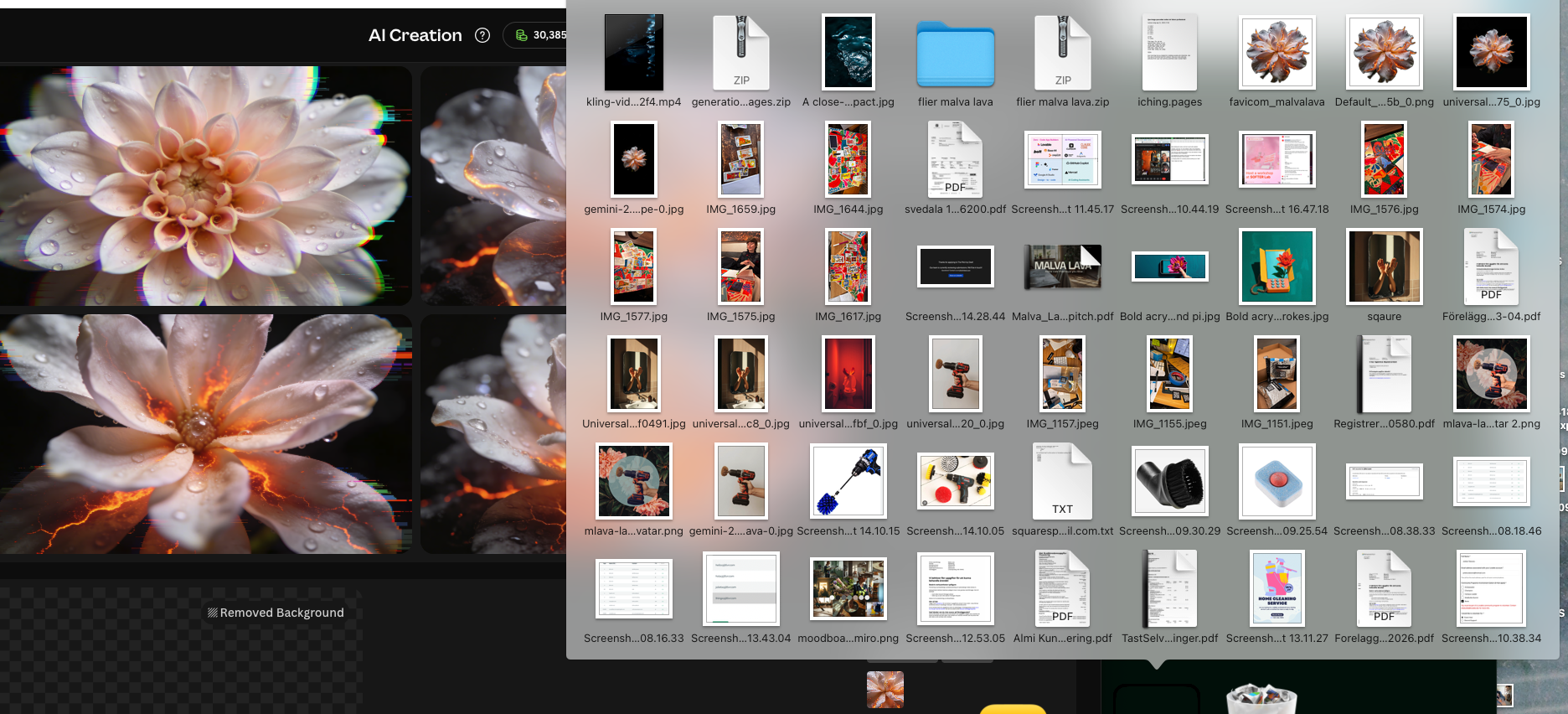Open IMG_1574.jpg photo
The height and width of the screenshot is (714, 1568).
point(1492,159)
